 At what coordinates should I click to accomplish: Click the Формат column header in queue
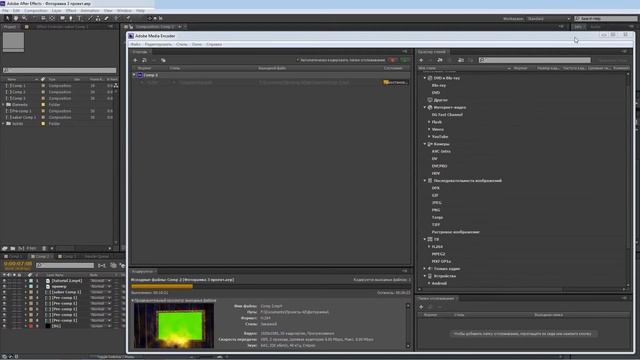click(x=144, y=68)
